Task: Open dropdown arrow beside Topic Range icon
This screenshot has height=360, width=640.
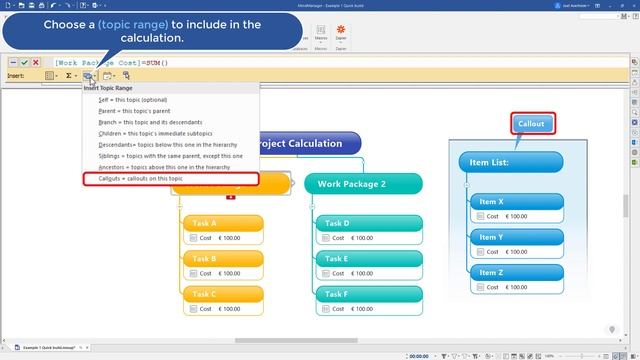Action: (x=95, y=76)
